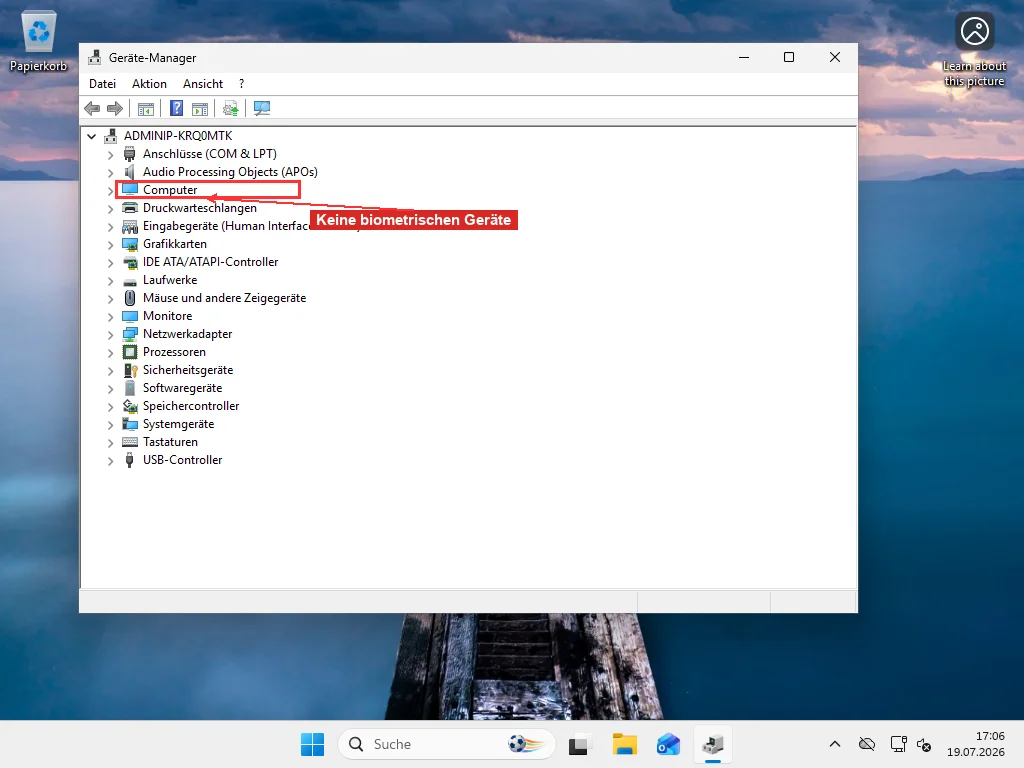Expand the USB-Controller node
Image resolution: width=1024 pixels, height=768 pixels.
tap(110, 460)
